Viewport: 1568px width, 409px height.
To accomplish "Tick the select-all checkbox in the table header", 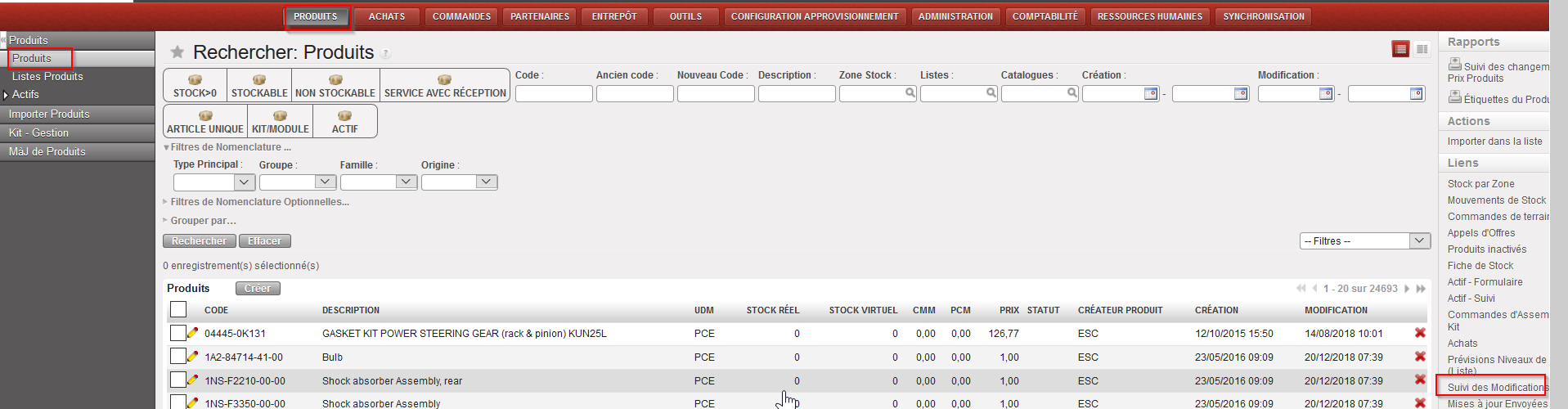I will pyautogui.click(x=178, y=309).
